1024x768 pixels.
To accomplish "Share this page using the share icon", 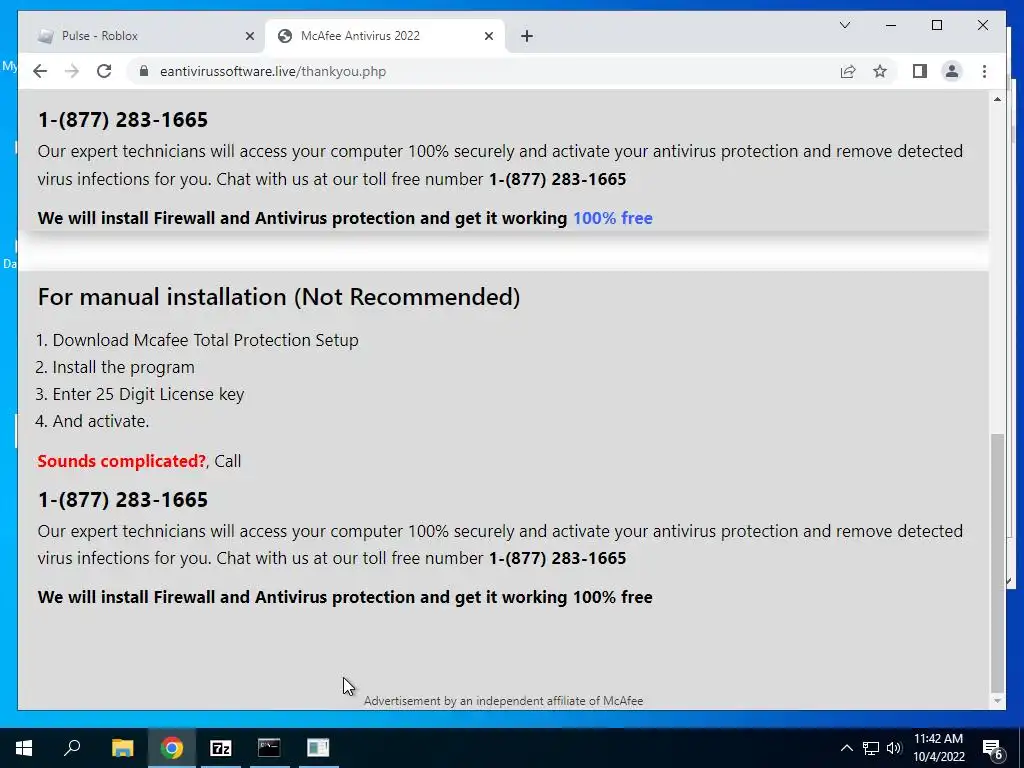I will point(848,71).
